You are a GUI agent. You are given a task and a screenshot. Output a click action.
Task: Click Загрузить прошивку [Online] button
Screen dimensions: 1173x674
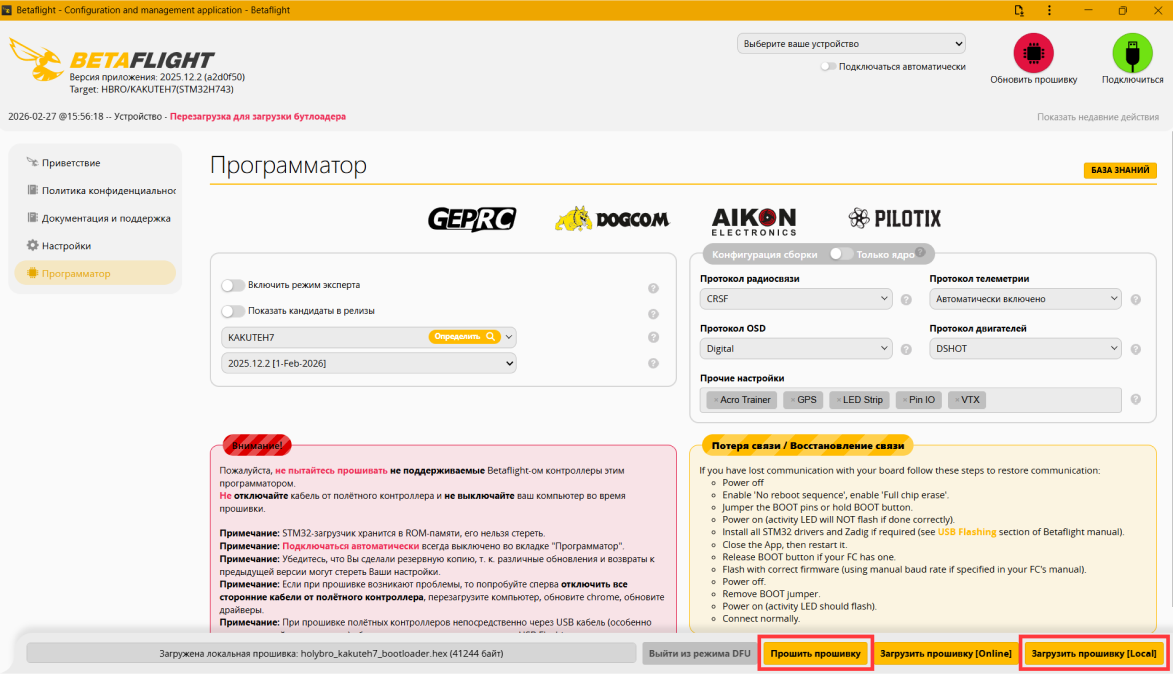click(946, 653)
